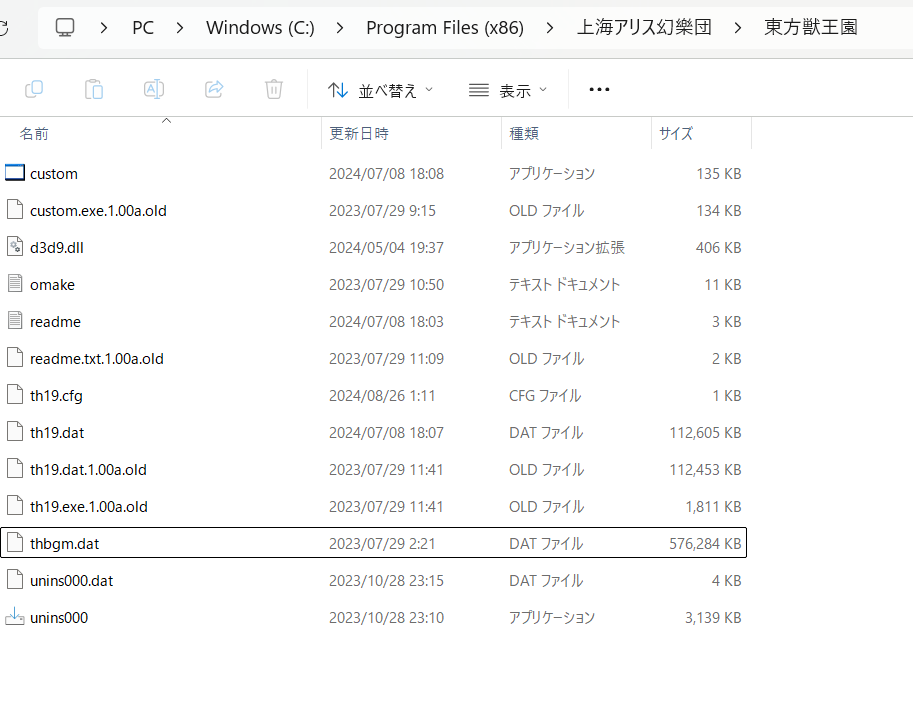Select th19.exe.1.00a.old file icon
This screenshot has height=712, width=913.
point(15,505)
